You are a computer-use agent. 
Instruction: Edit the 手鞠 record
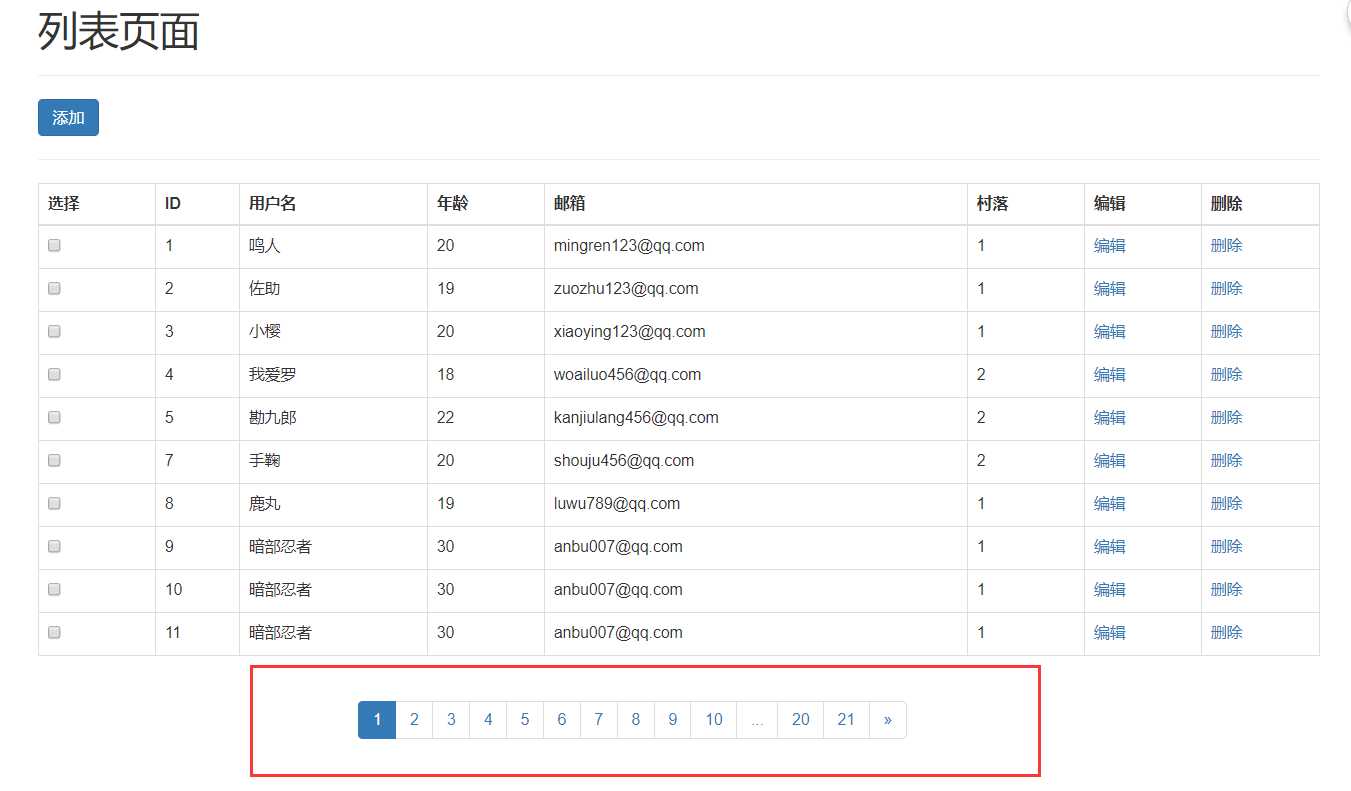[1110, 461]
